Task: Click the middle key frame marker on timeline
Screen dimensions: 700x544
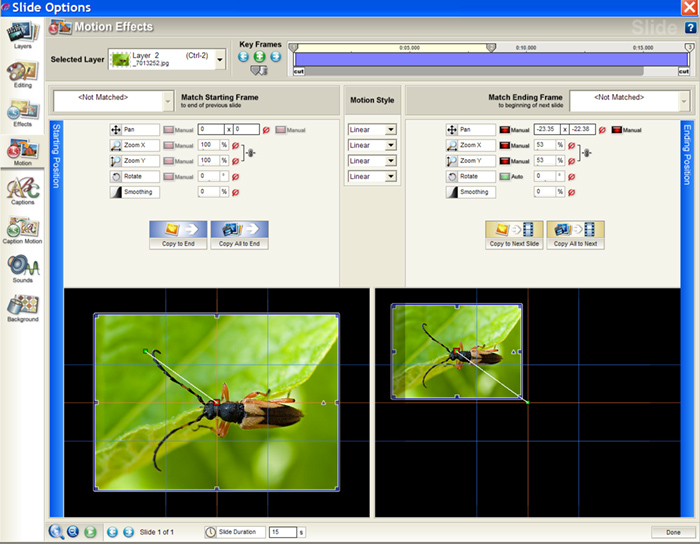Action: [491, 47]
